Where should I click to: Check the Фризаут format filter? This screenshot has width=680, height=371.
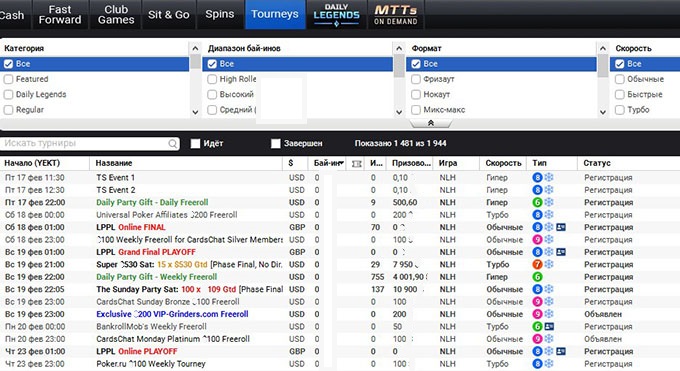point(416,79)
